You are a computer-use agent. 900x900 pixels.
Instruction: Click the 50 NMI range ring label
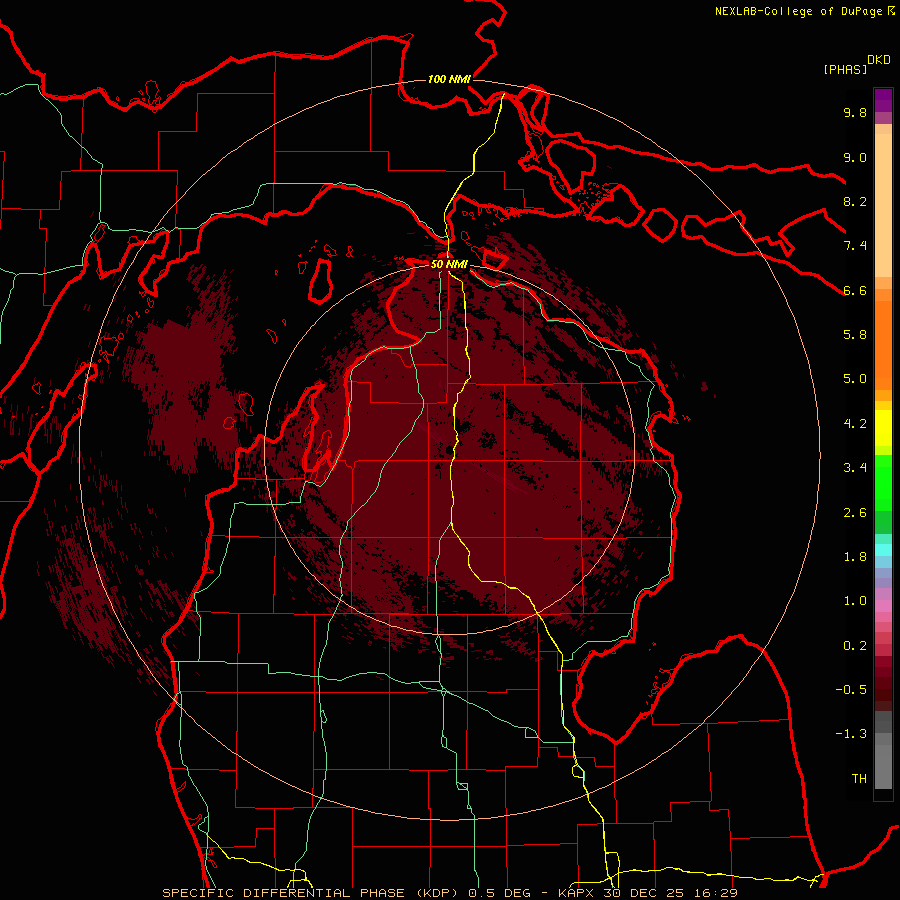[449, 265]
